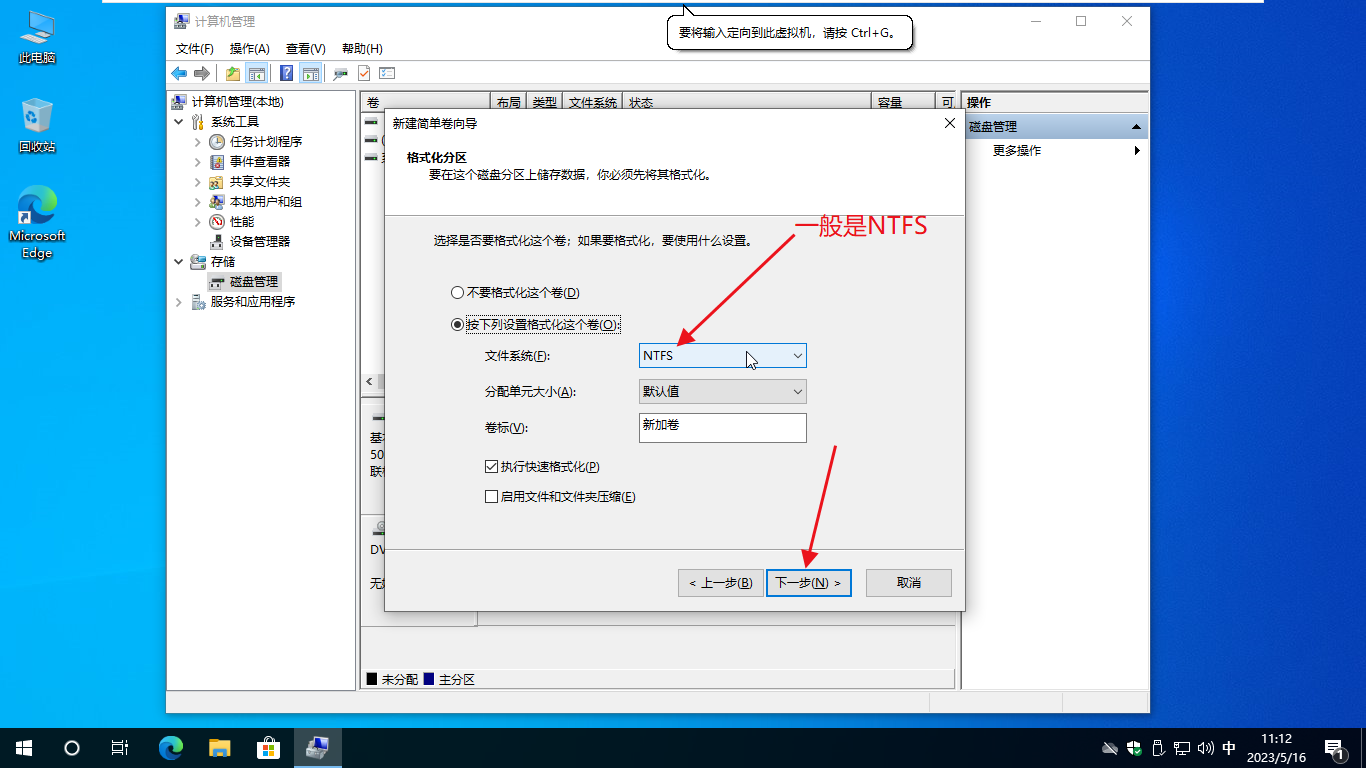Click the 卷标 text field
Image resolution: width=1366 pixels, height=768 pixels.
coord(722,427)
